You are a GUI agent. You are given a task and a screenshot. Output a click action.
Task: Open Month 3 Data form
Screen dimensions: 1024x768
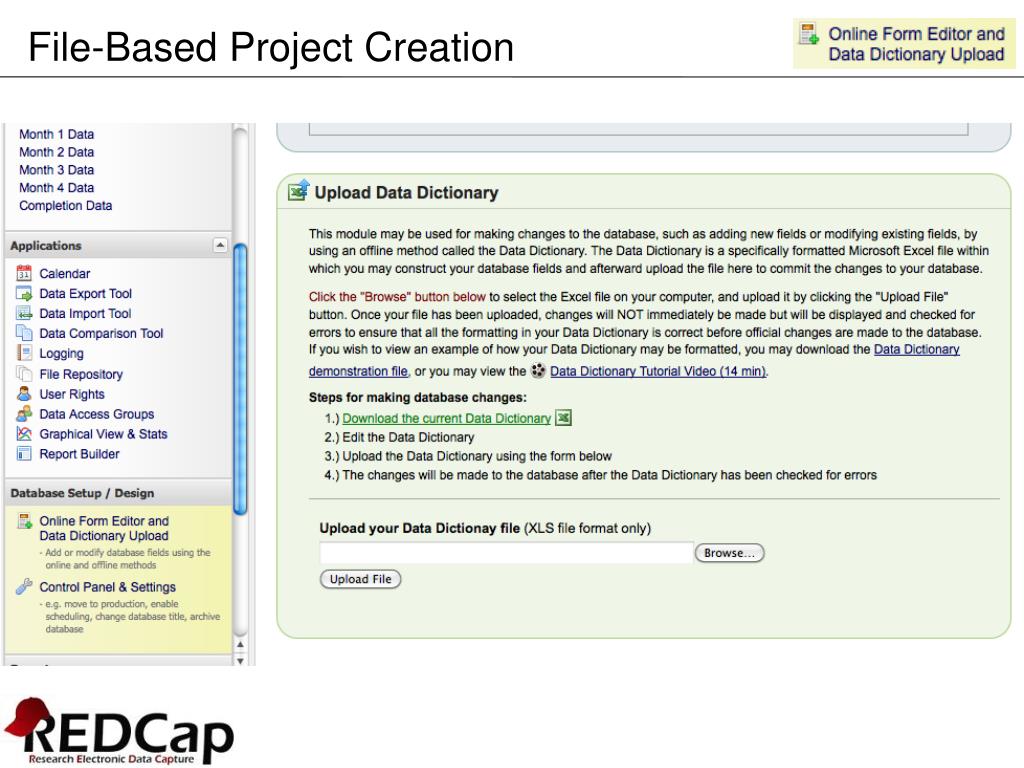[57, 170]
